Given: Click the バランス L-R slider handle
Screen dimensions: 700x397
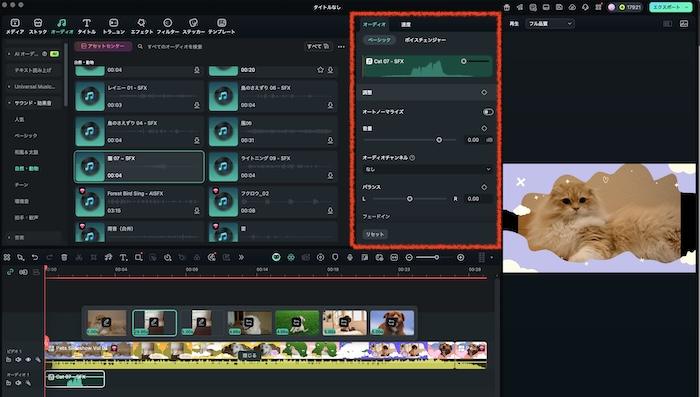Looking at the screenshot, I should point(410,199).
